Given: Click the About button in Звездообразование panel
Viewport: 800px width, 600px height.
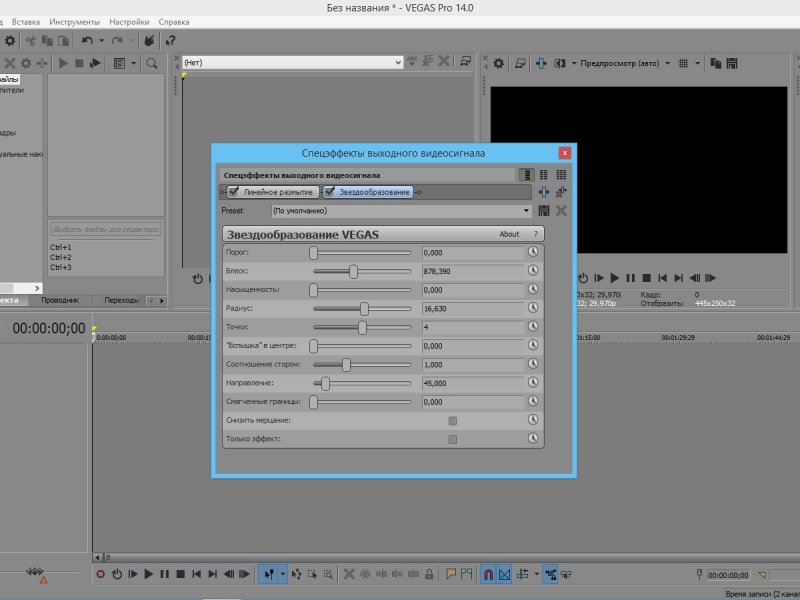Looking at the screenshot, I should click(509, 234).
